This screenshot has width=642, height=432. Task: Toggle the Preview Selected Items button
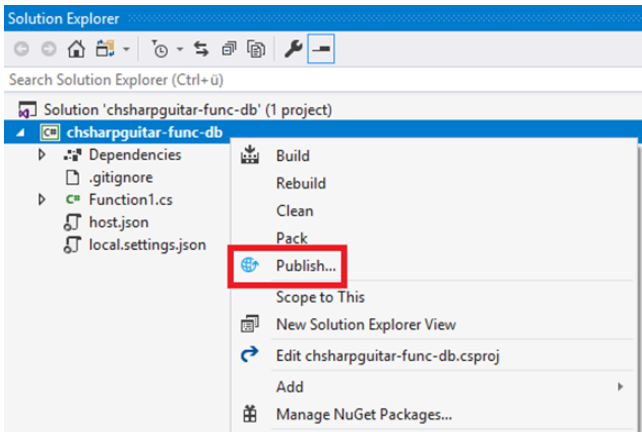321,49
